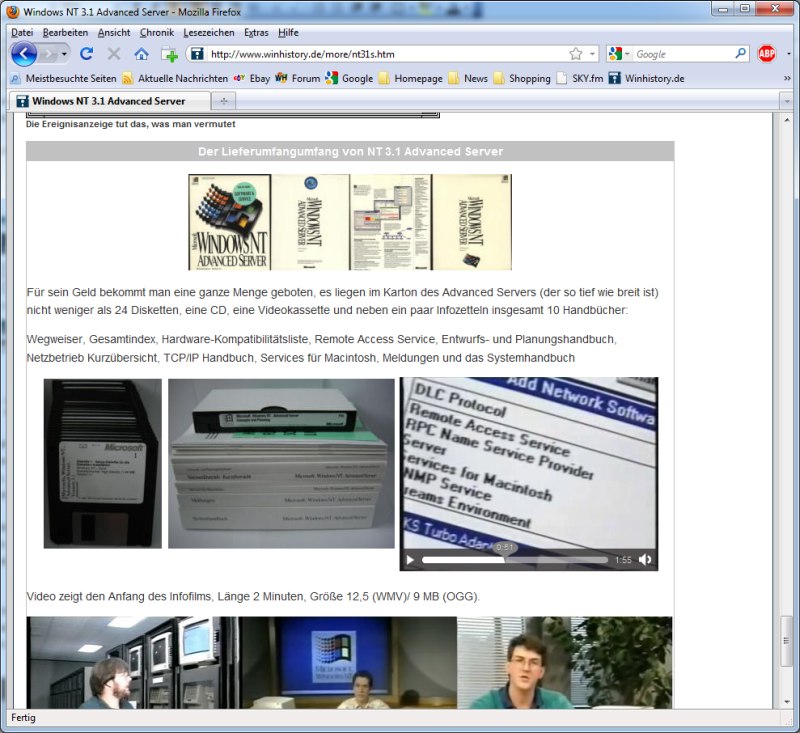The image size is (800, 733).
Task: Open the Forum bookmark
Action: coord(297,79)
